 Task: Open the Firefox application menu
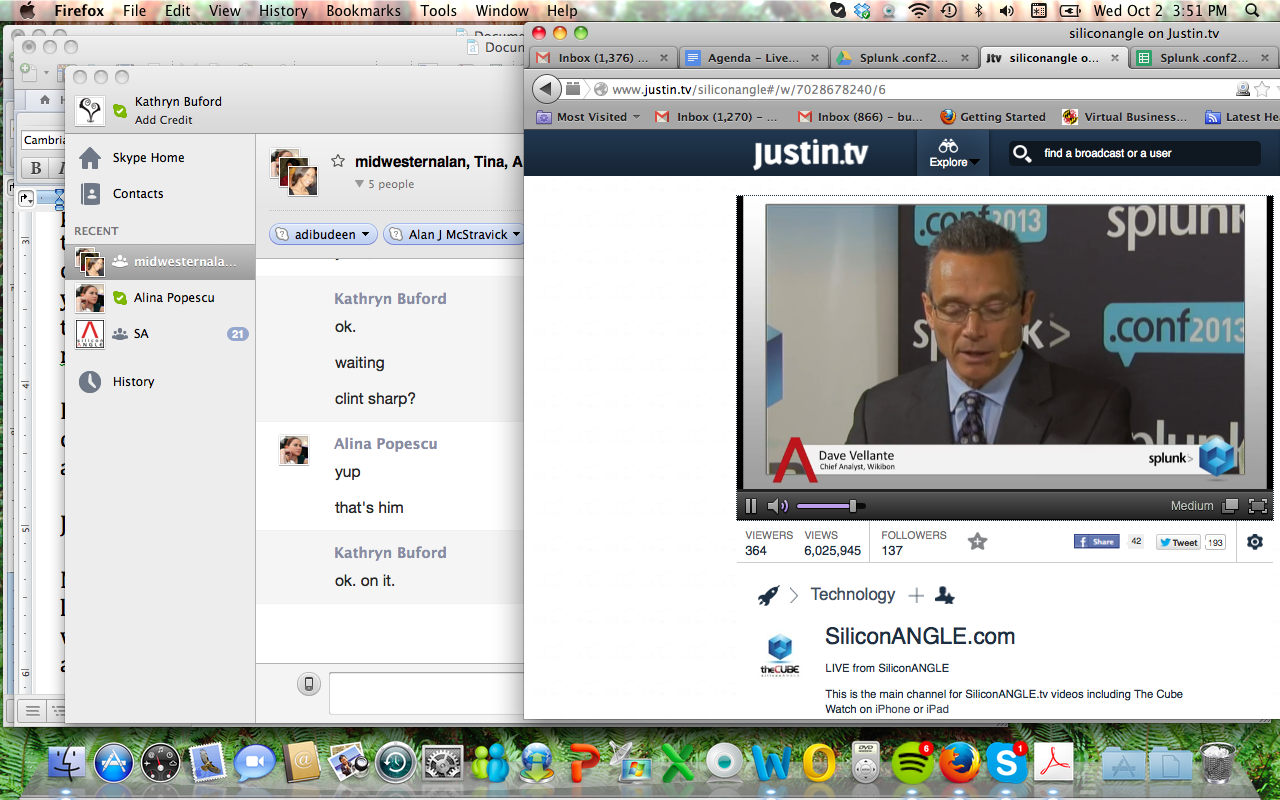pyautogui.click(x=79, y=11)
